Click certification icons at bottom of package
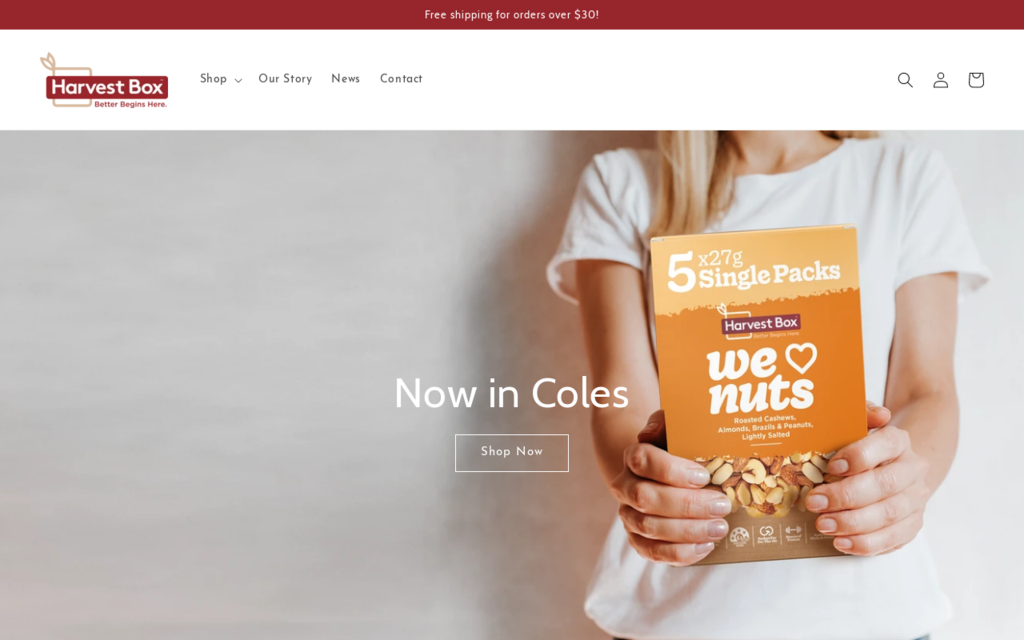This screenshot has width=1024, height=640. (767, 535)
